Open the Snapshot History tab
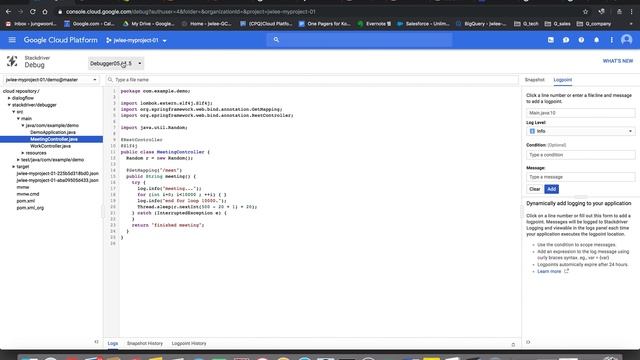The width and height of the screenshot is (640, 360). 144,343
